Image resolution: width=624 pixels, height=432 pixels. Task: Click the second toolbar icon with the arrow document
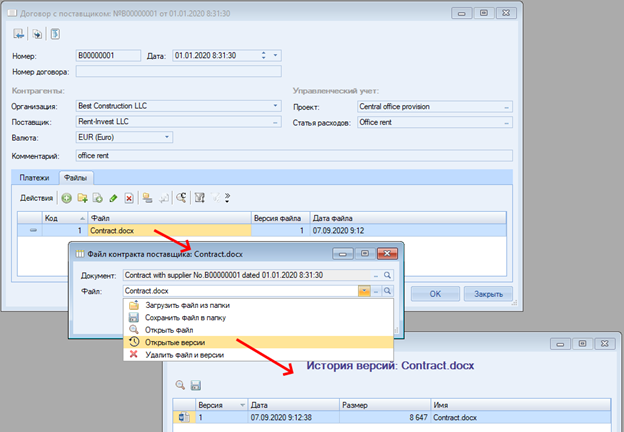tap(37, 34)
